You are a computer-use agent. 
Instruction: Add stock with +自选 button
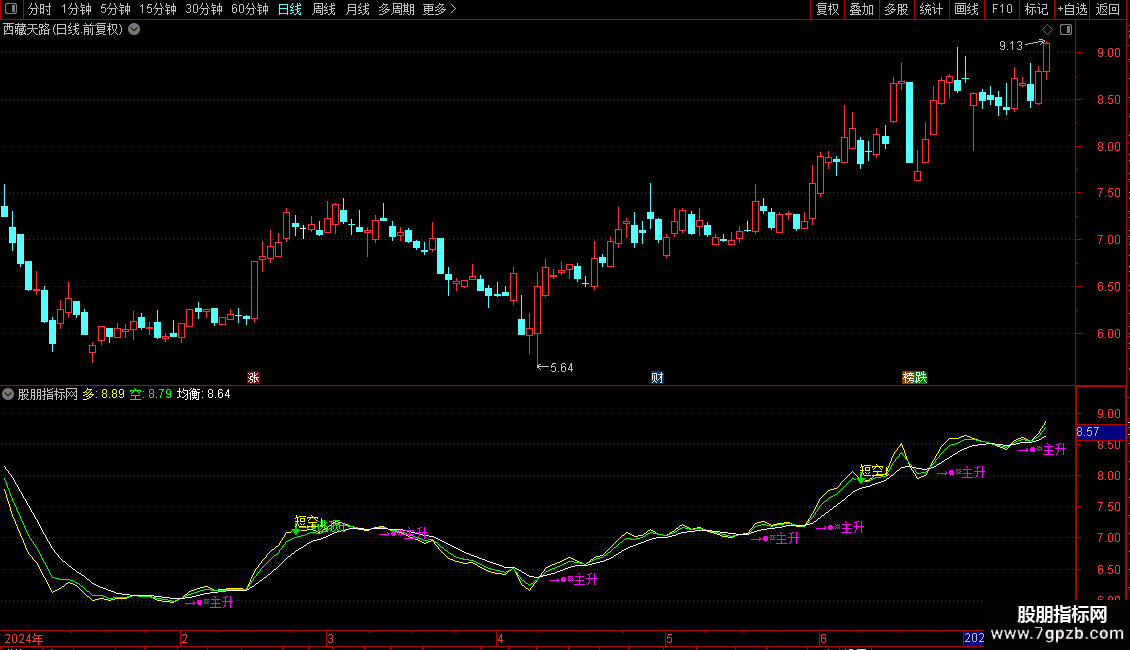(1072, 9)
